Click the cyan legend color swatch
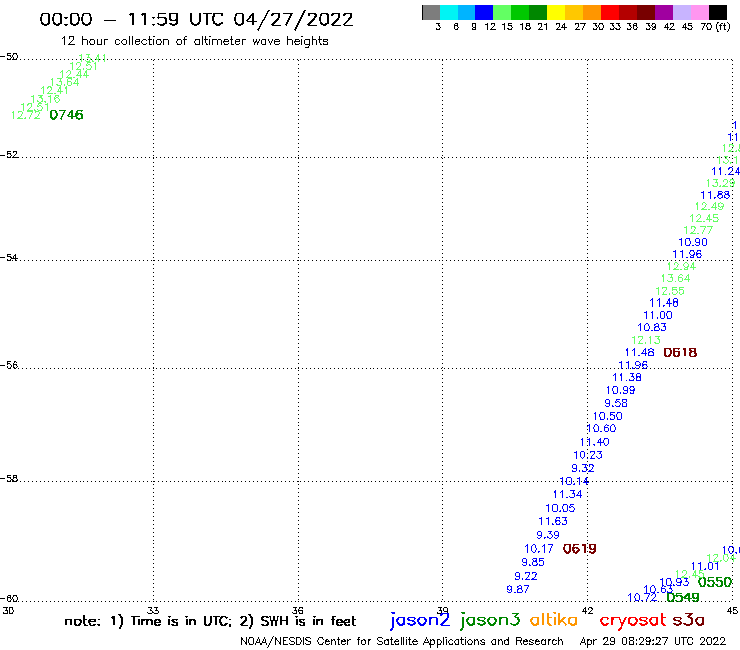This screenshot has width=740, height=650. click(449, 12)
